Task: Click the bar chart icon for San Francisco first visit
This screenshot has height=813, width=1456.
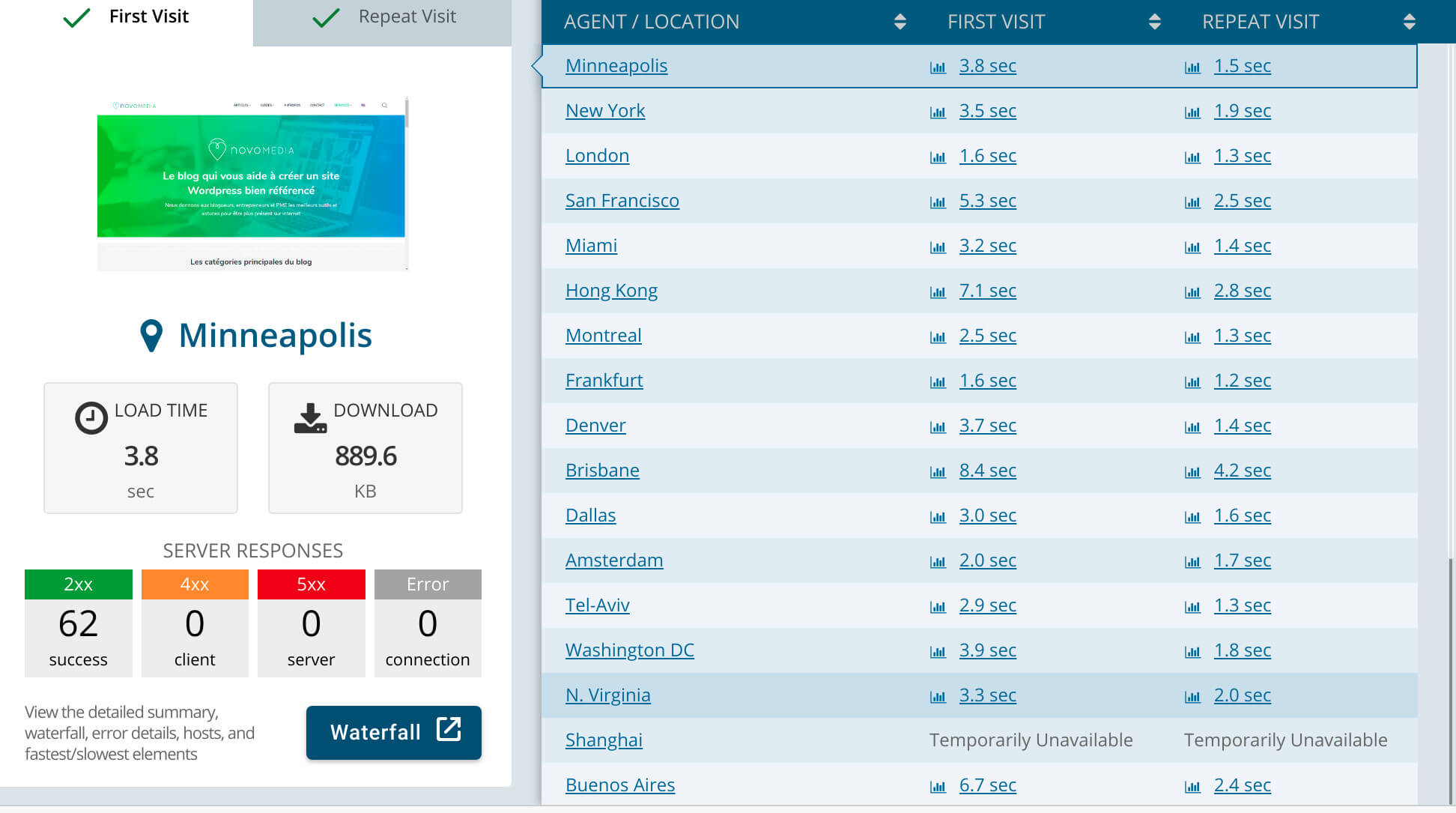Action: click(938, 200)
